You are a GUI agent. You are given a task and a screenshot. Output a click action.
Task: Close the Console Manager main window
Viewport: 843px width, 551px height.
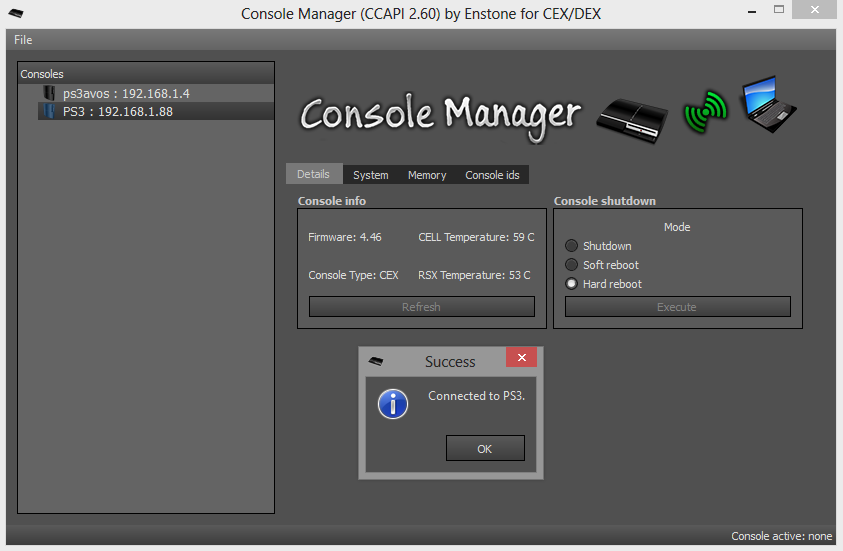pyautogui.click(x=815, y=10)
